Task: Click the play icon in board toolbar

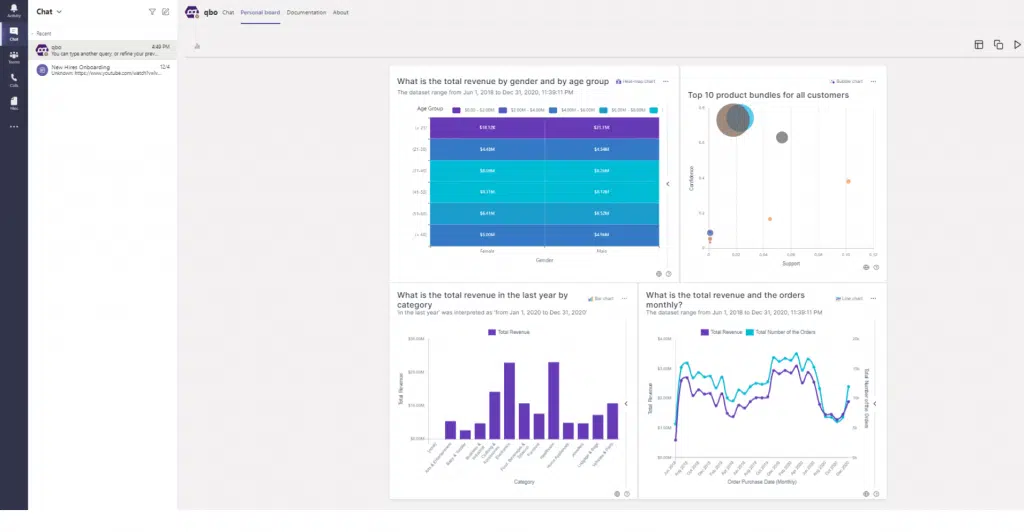Action: coord(1017,45)
